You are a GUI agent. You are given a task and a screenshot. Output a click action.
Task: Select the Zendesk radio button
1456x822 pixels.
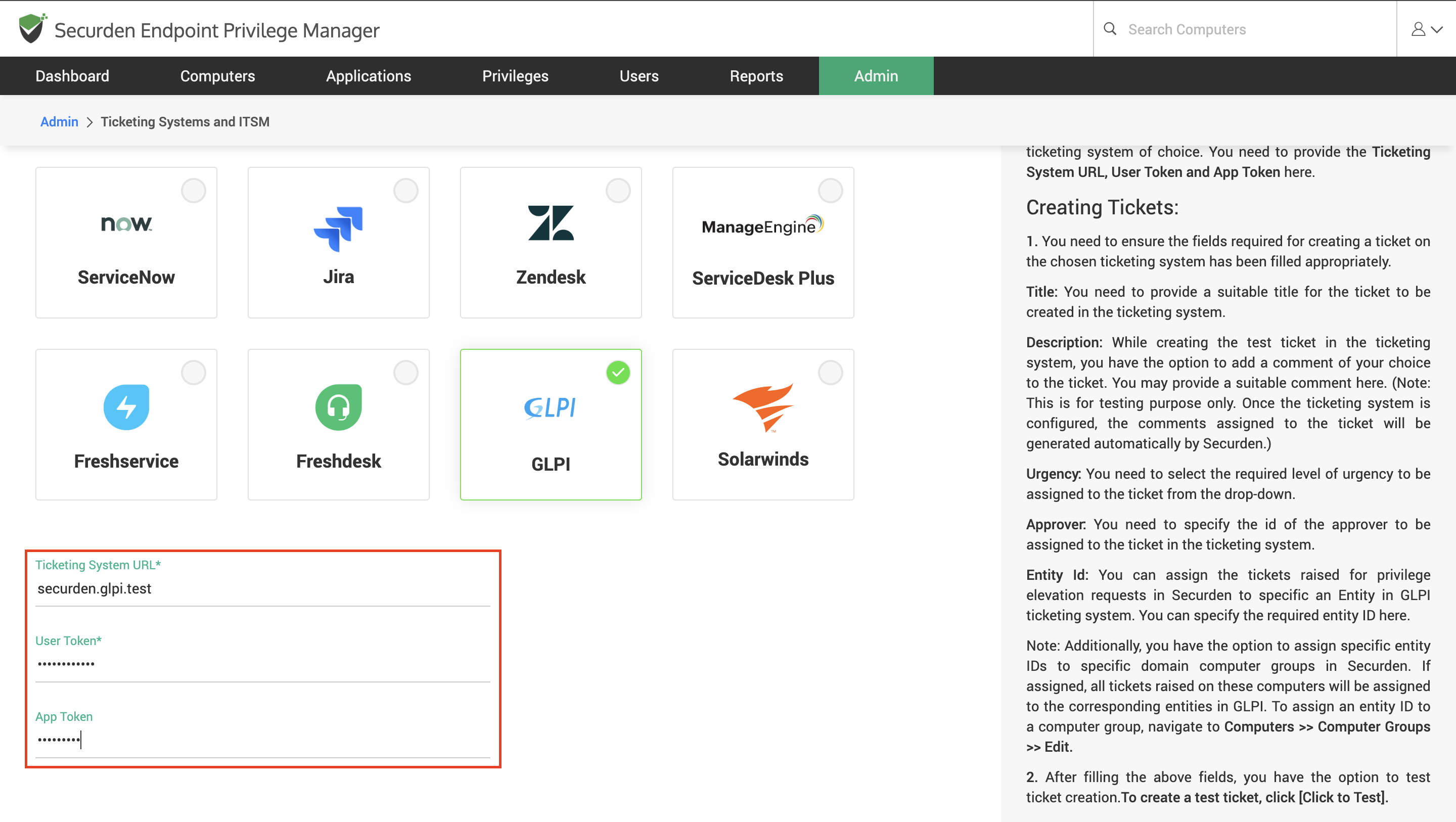coord(618,191)
